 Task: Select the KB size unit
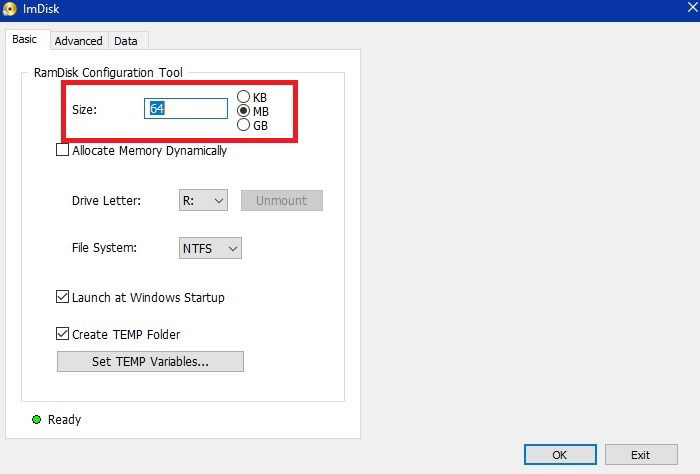click(243, 96)
